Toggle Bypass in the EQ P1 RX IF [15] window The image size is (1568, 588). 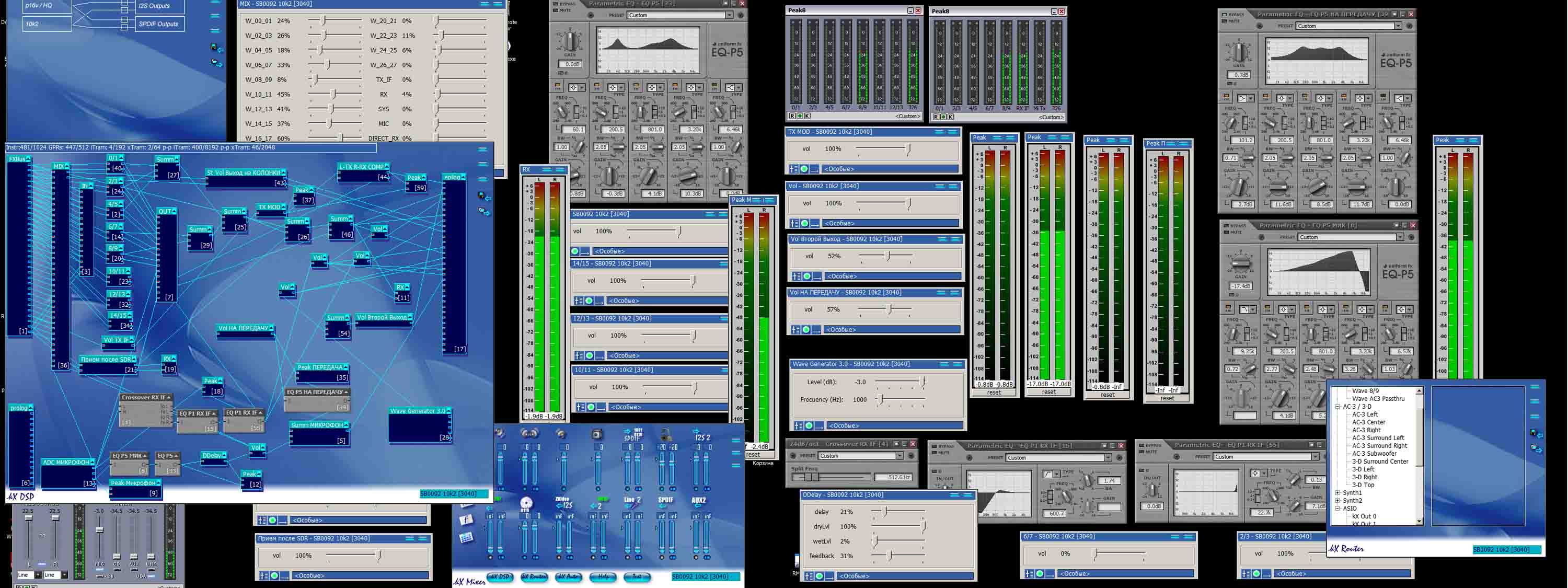tap(935, 446)
